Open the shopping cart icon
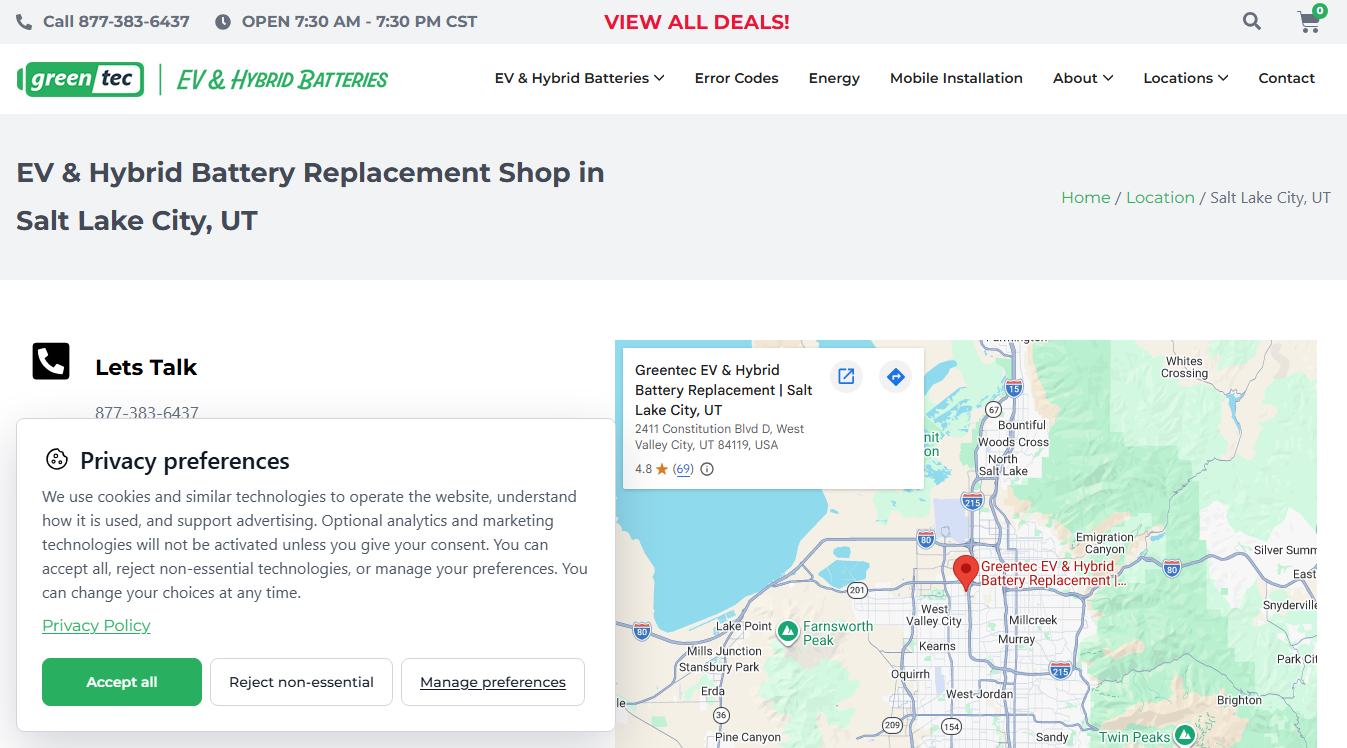Viewport: 1347px width, 748px height. click(x=1309, y=22)
